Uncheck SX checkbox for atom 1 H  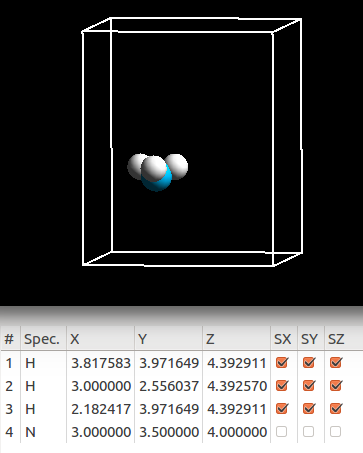click(282, 363)
